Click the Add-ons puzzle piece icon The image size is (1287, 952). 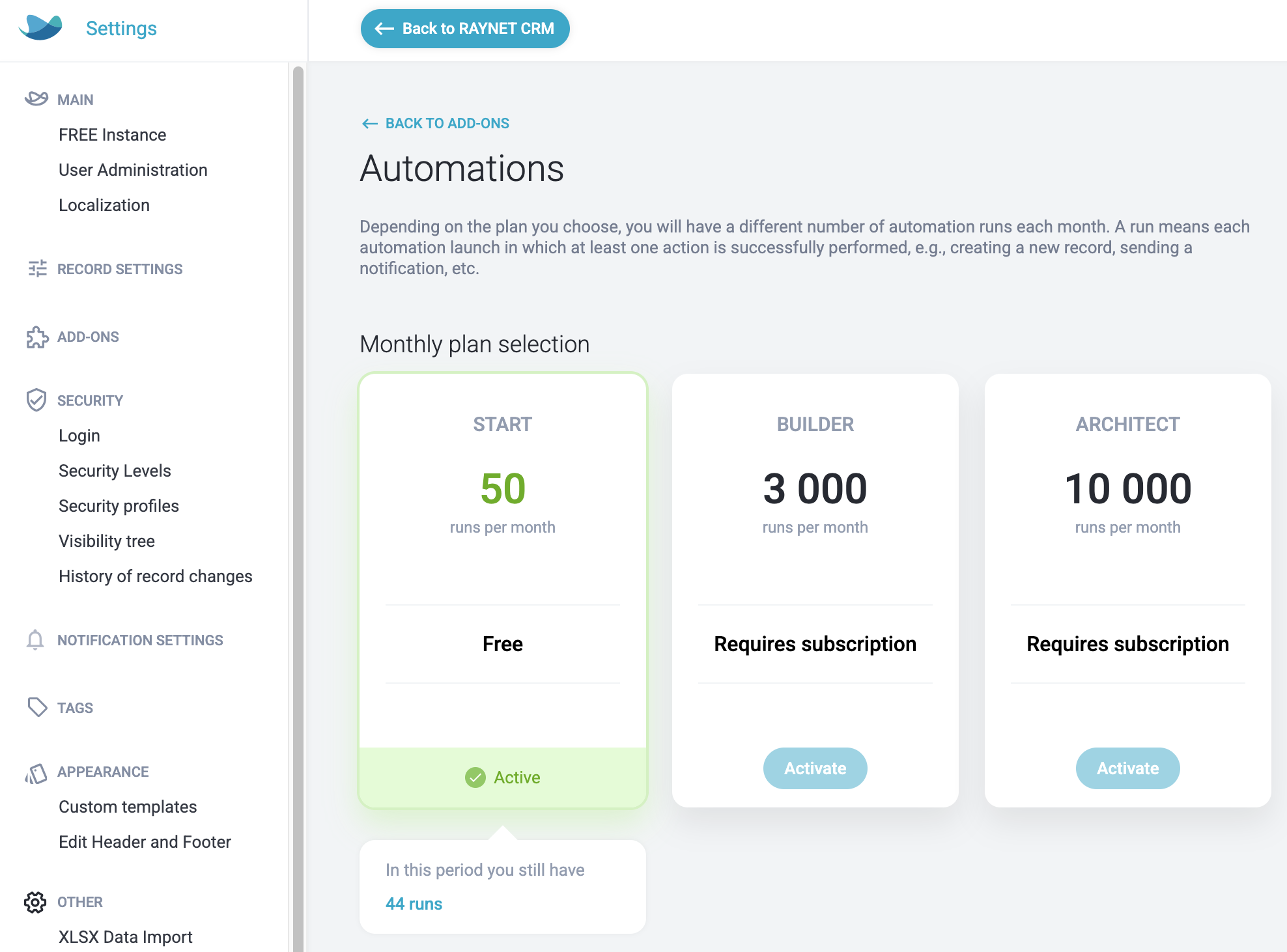click(37, 337)
